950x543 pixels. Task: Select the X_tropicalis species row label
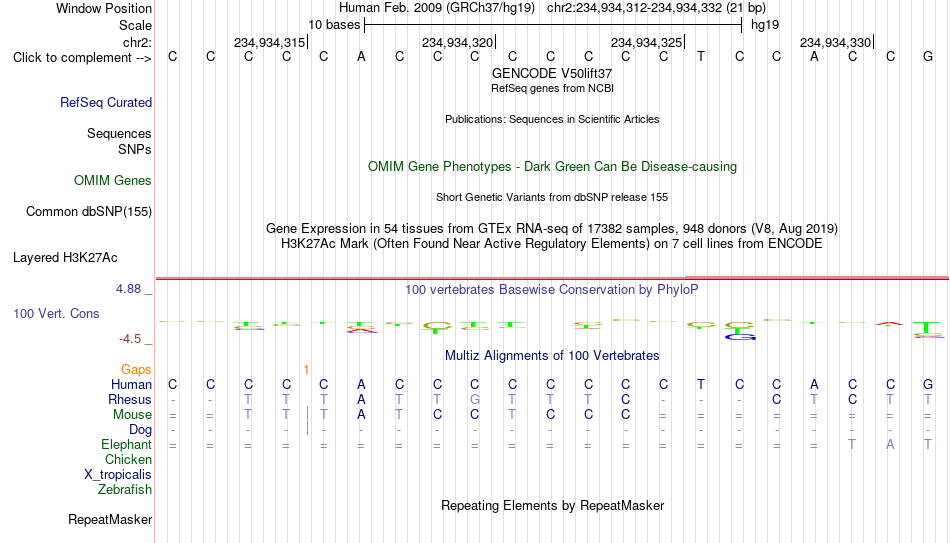(118, 475)
